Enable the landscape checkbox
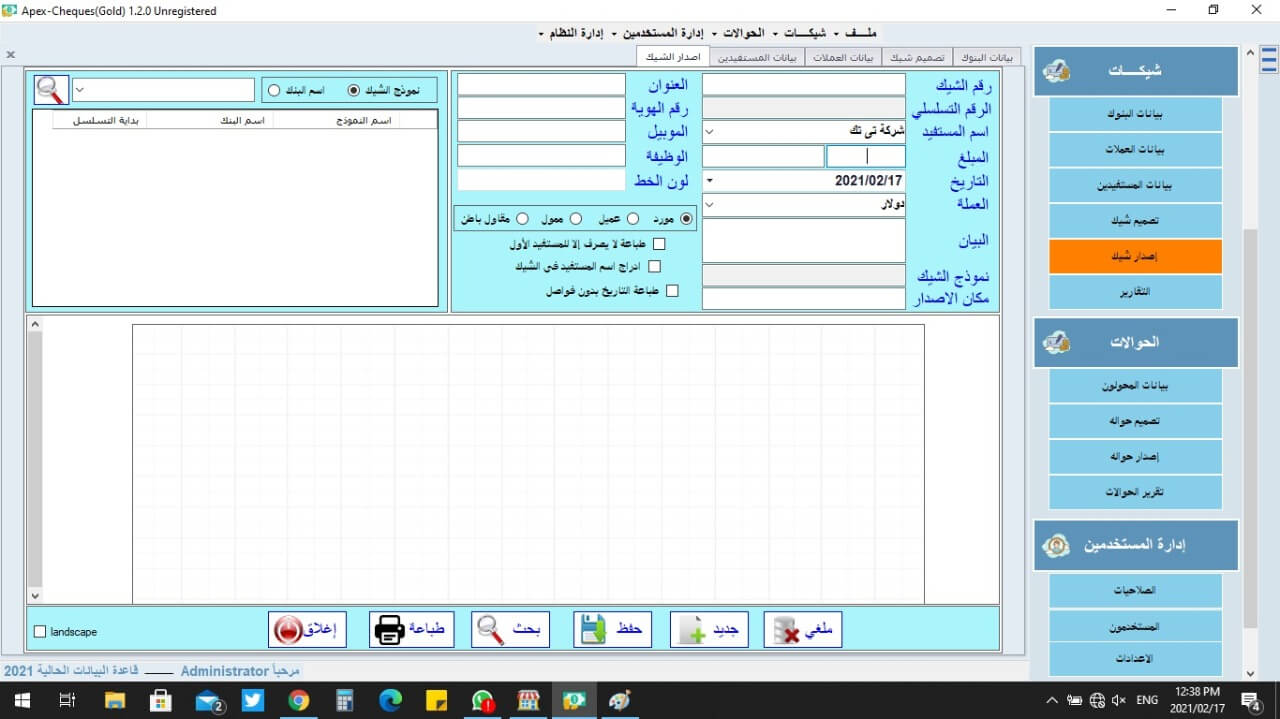The image size is (1280, 719). 40,632
